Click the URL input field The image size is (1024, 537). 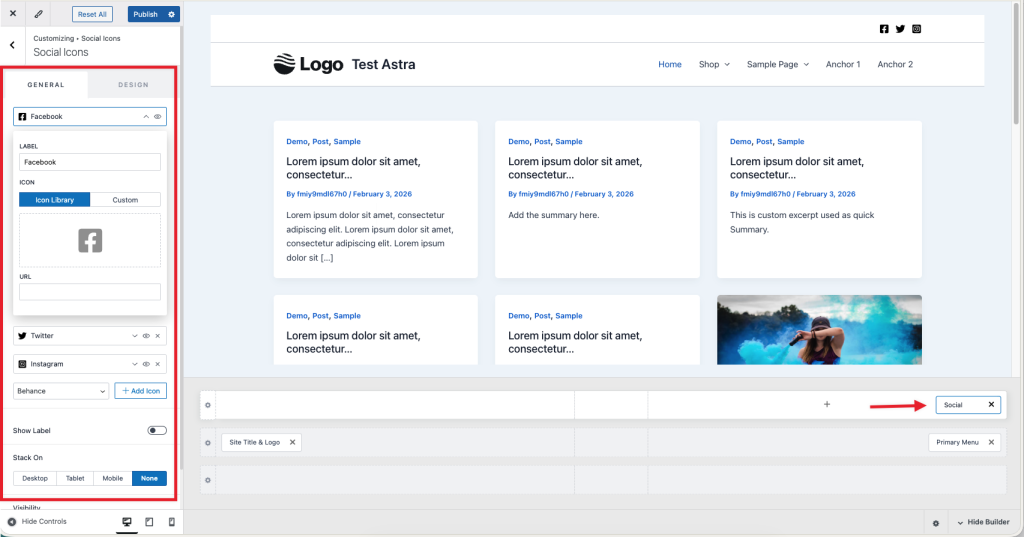(90, 292)
